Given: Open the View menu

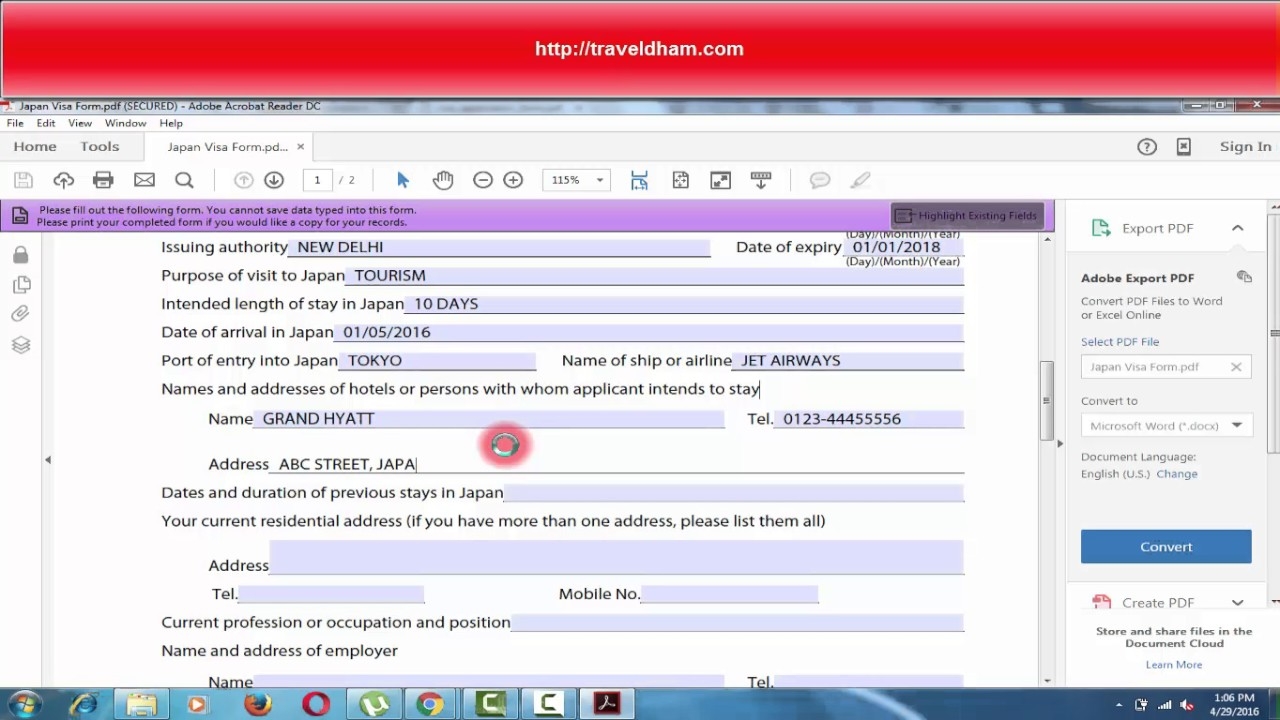Looking at the screenshot, I should tap(80, 123).
